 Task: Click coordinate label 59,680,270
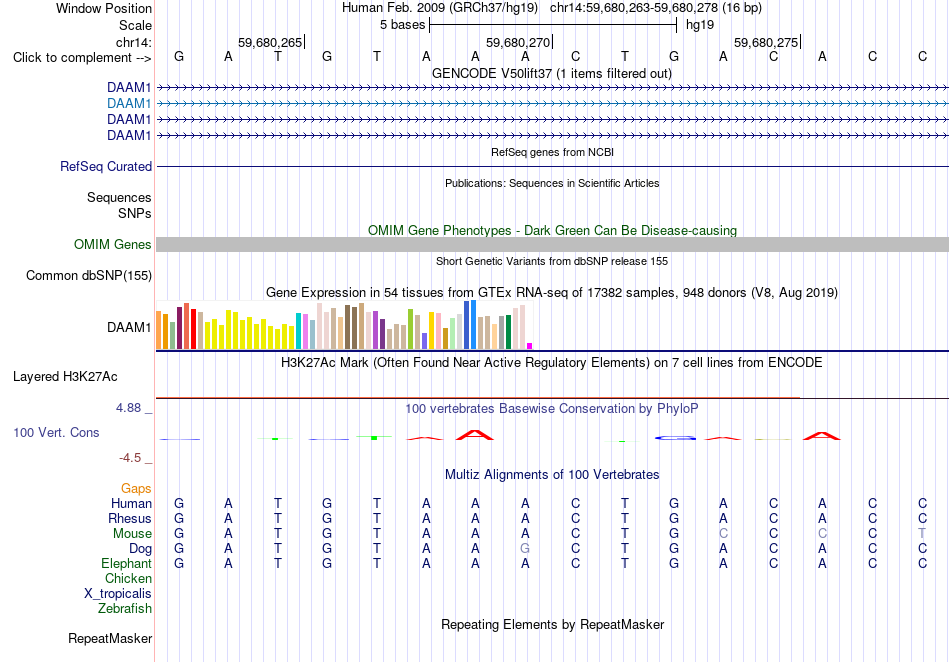(x=518, y=42)
